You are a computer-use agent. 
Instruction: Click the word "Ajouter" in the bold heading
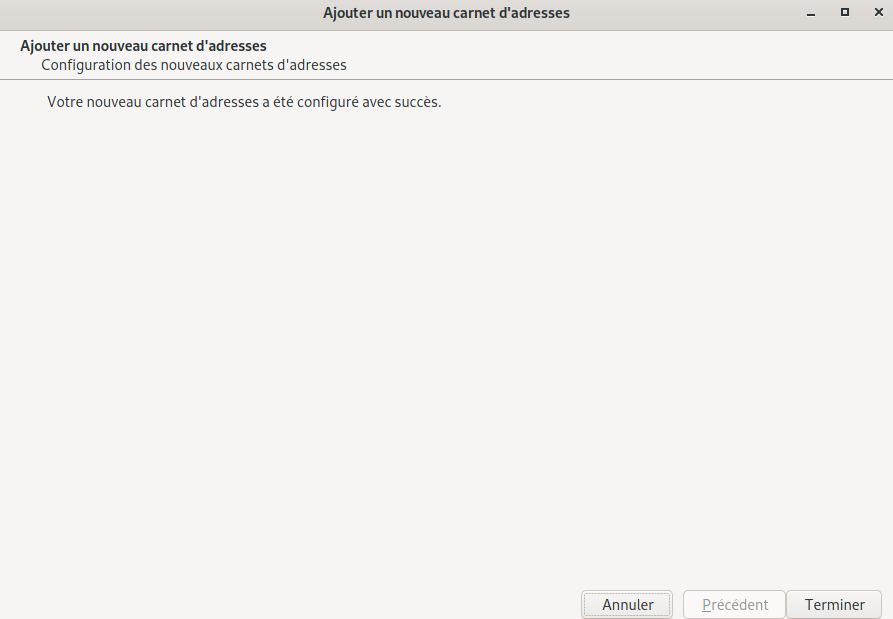pyautogui.click(x=45, y=46)
